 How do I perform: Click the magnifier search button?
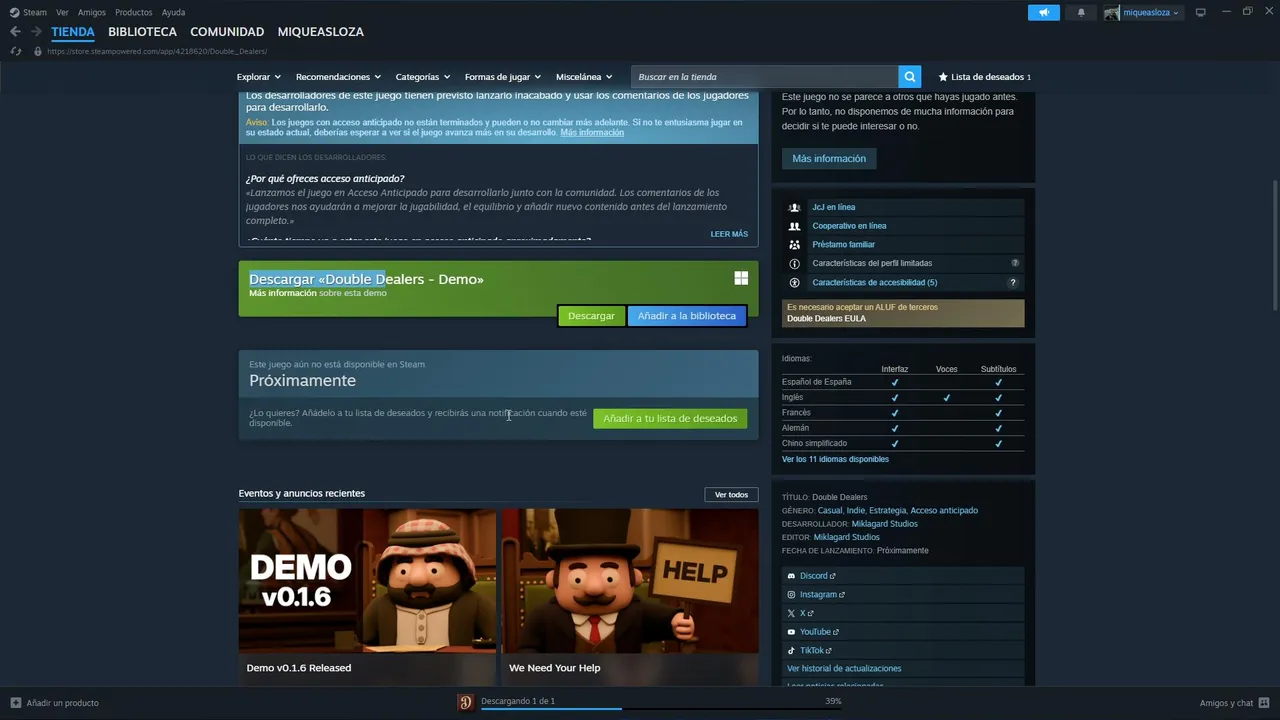click(909, 77)
